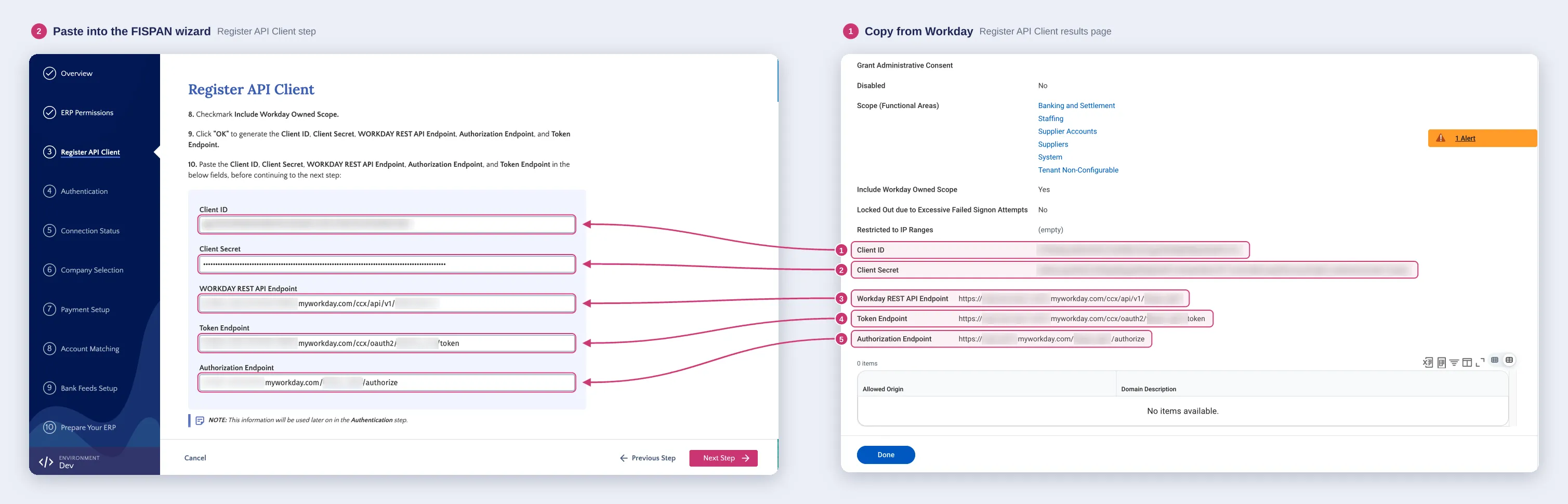Open the Suppliers scope link
Screen dimensions: 1568x504
click(1053, 144)
